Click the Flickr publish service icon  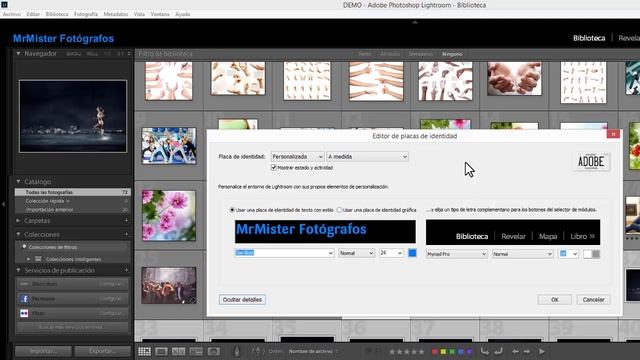(24, 313)
